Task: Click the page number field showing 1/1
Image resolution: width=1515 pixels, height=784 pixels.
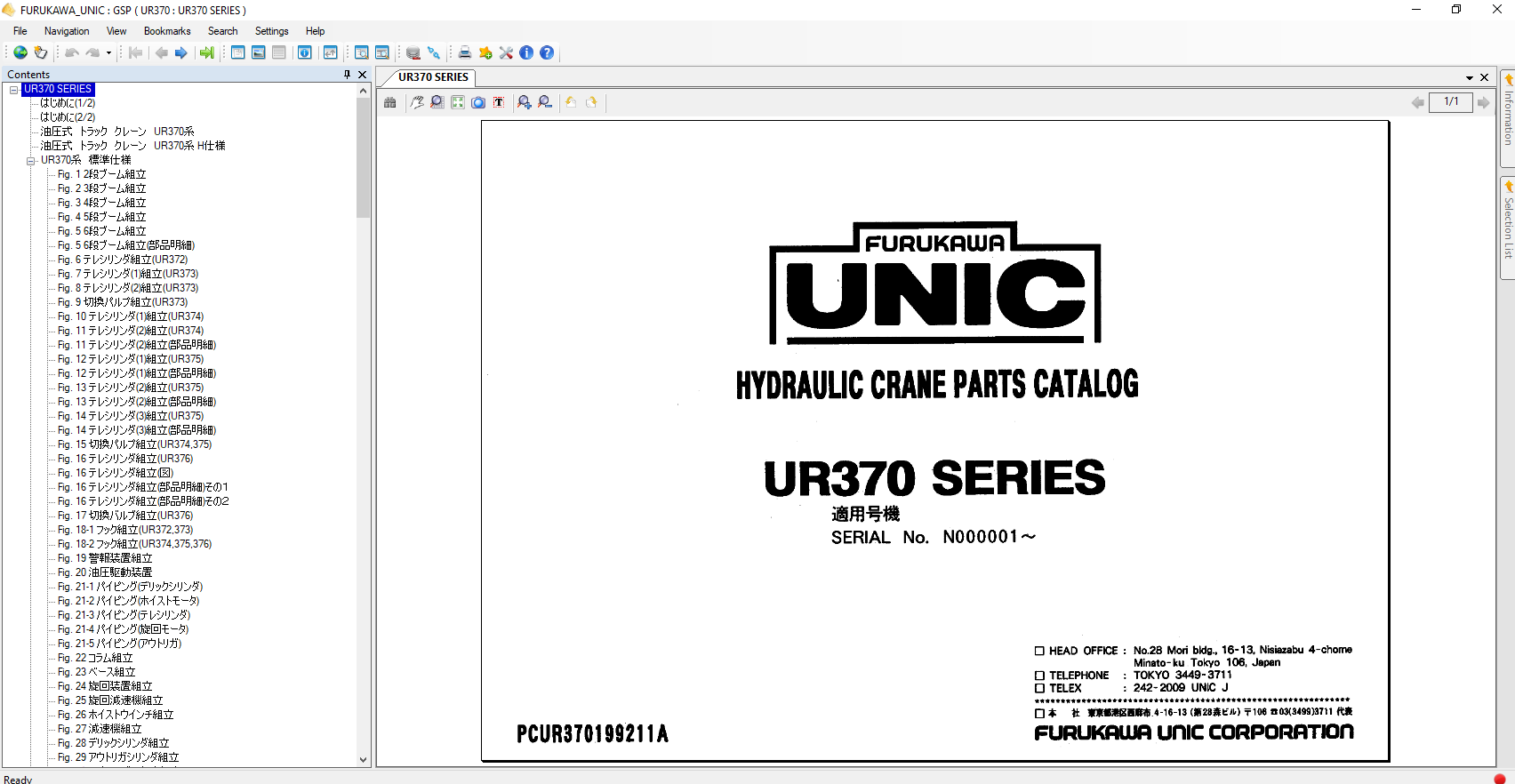Action: click(x=1451, y=102)
